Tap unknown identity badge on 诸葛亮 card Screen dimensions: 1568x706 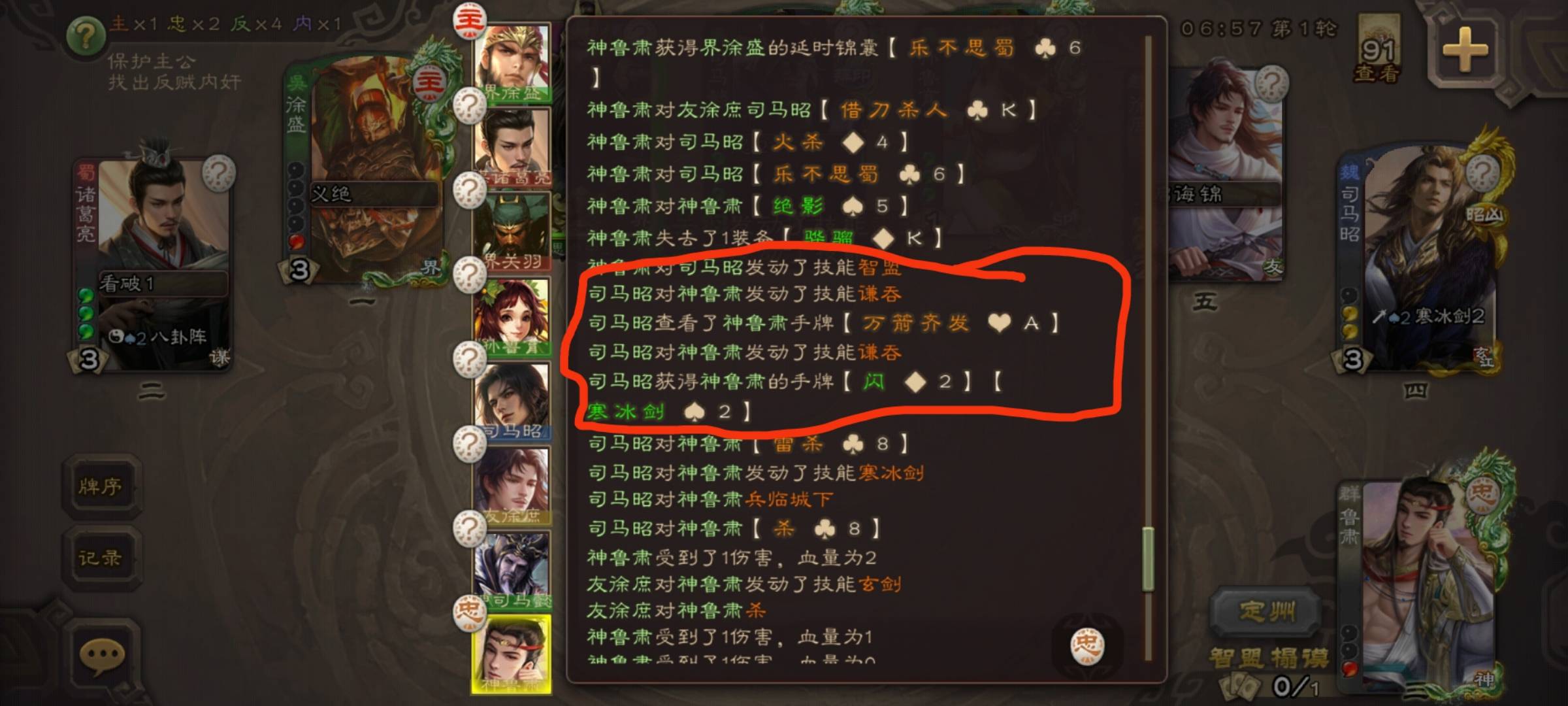point(218,173)
